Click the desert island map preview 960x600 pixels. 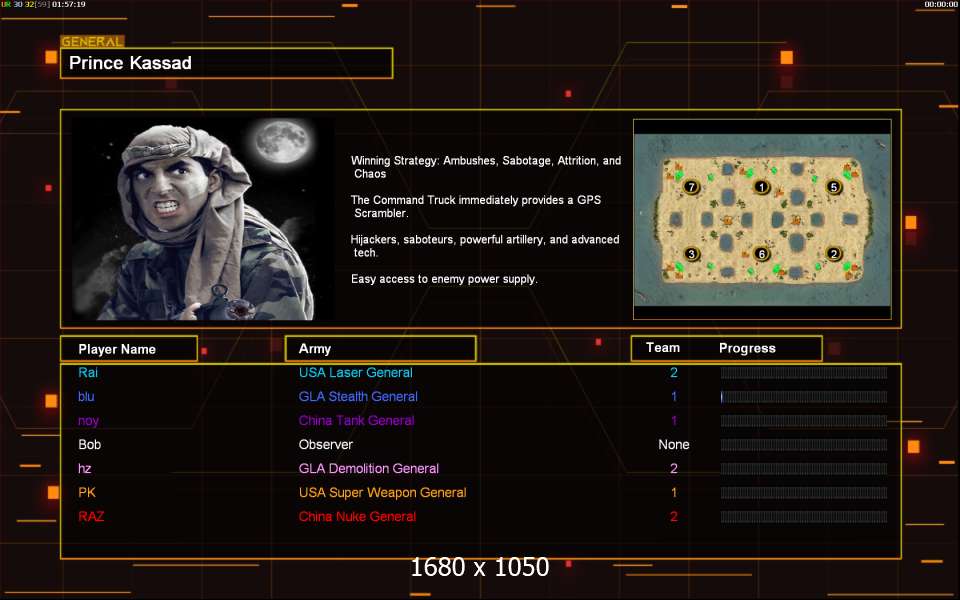click(x=762, y=220)
